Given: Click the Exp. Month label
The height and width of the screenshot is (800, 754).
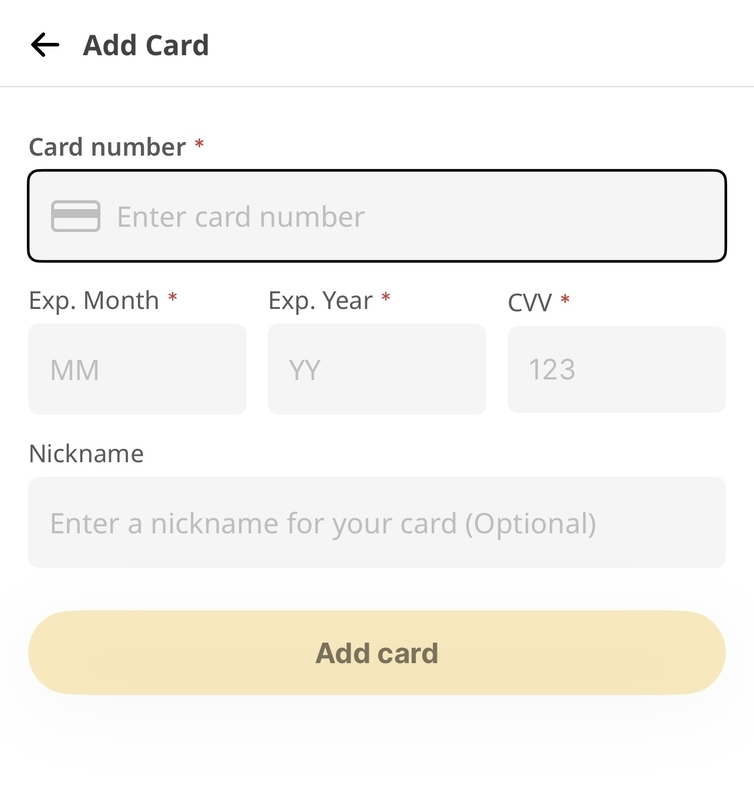Looking at the screenshot, I should [x=94, y=301].
